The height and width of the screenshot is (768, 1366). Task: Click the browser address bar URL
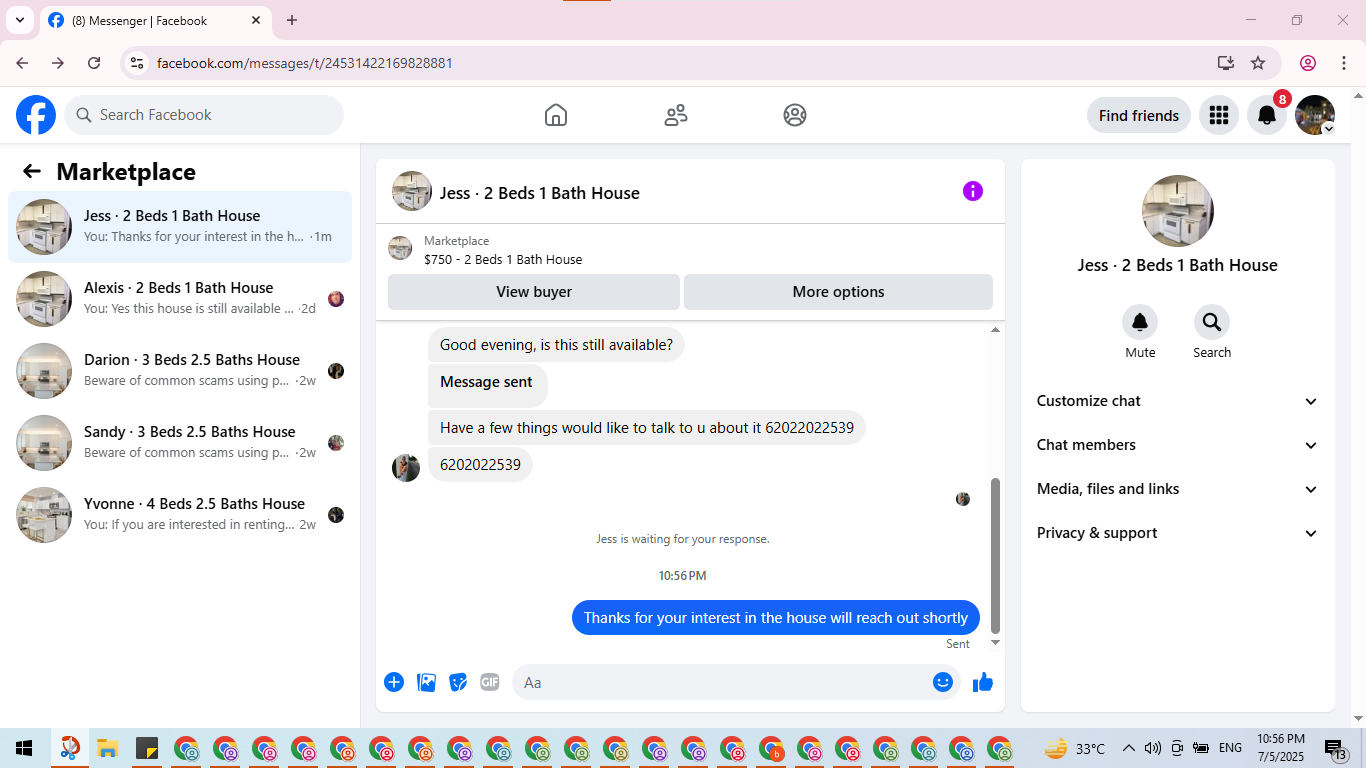click(305, 63)
